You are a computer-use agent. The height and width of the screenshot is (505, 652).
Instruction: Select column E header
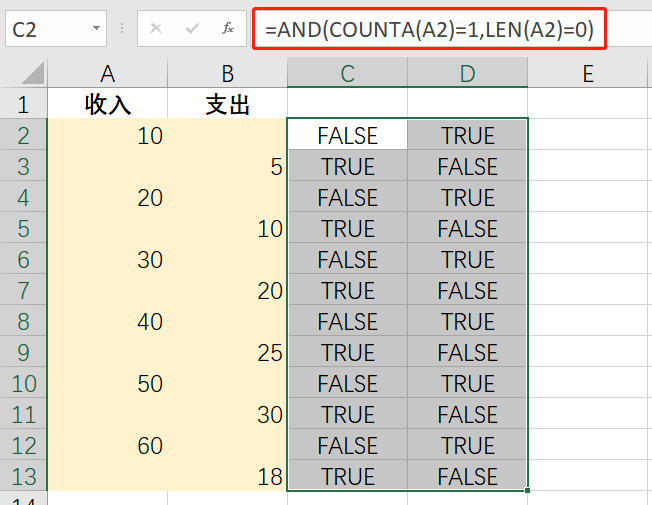588,74
